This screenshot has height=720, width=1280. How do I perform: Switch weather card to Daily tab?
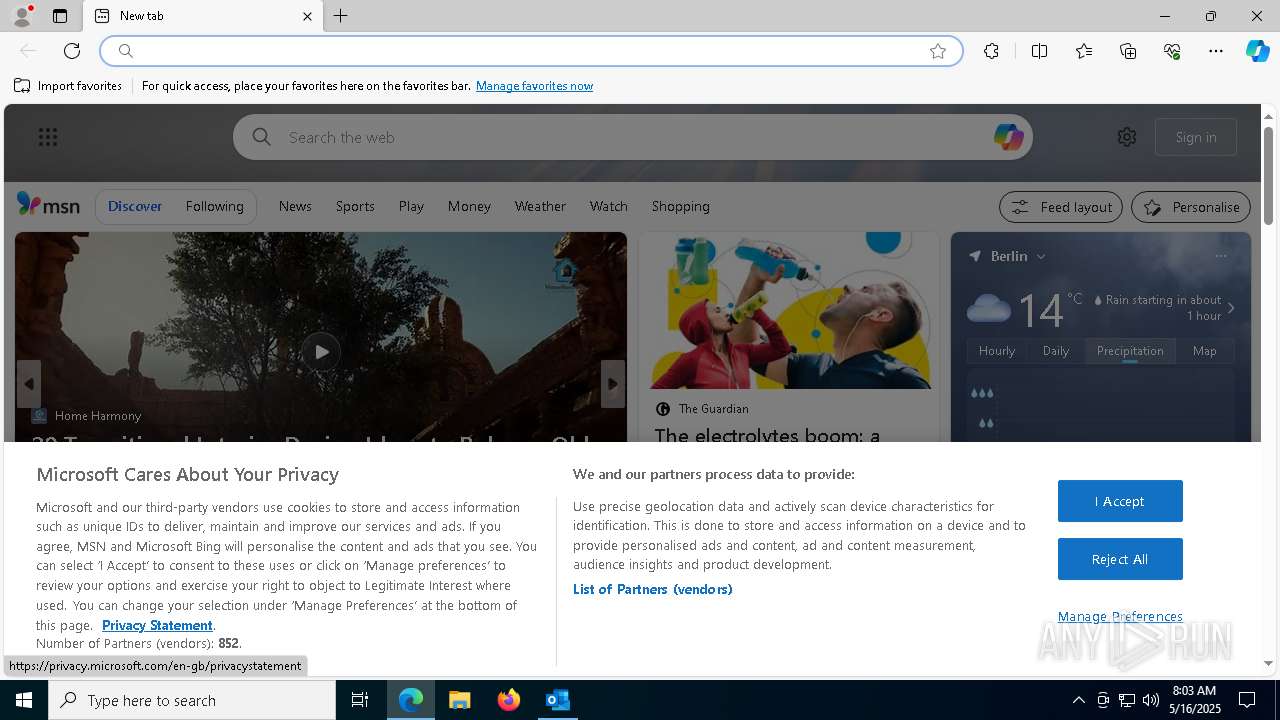[x=1056, y=351]
